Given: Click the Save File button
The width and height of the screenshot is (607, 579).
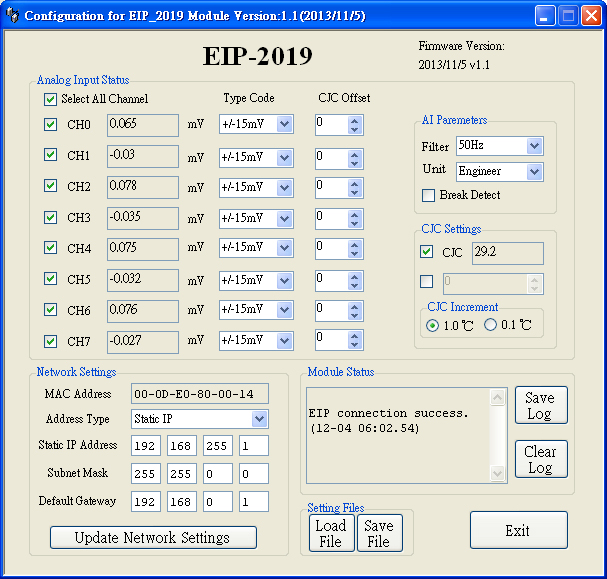Looking at the screenshot, I should [x=379, y=533].
